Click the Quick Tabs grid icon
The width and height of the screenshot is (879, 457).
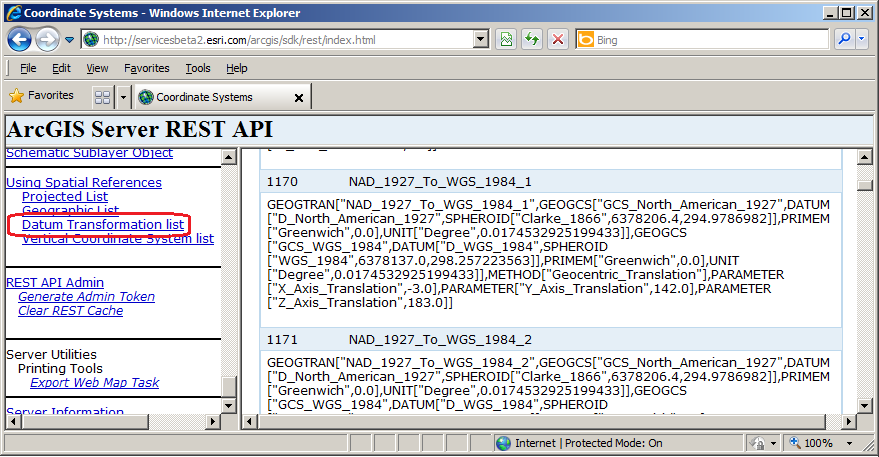click(103, 98)
